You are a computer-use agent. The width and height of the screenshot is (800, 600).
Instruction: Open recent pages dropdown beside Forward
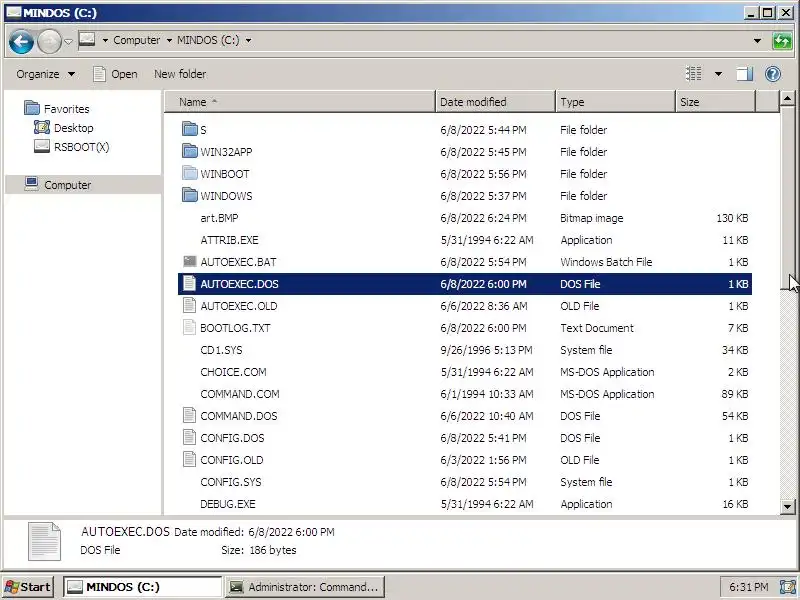68,41
